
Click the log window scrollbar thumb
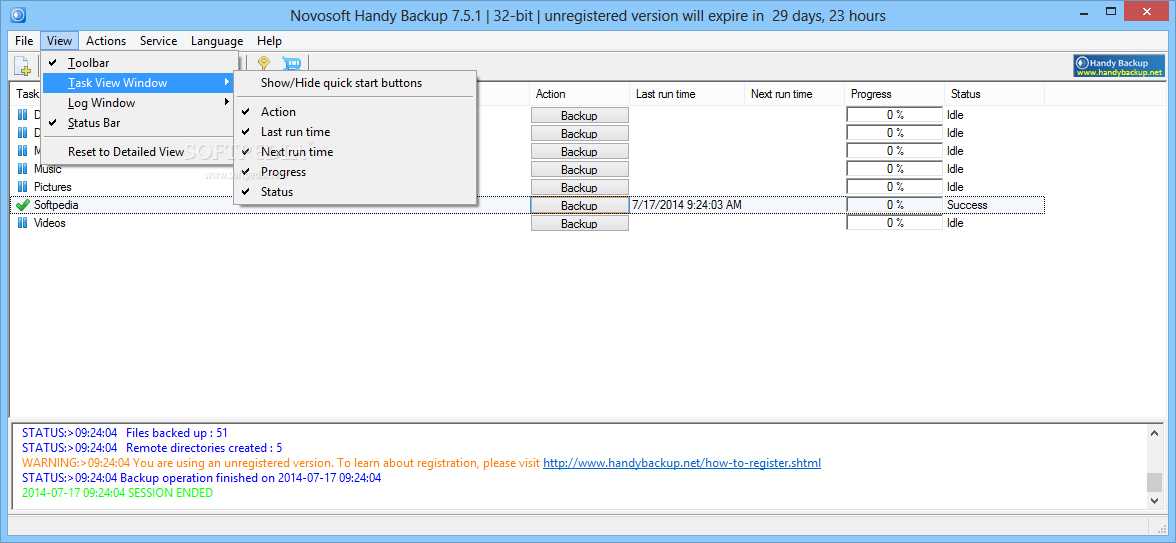tap(1154, 482)
